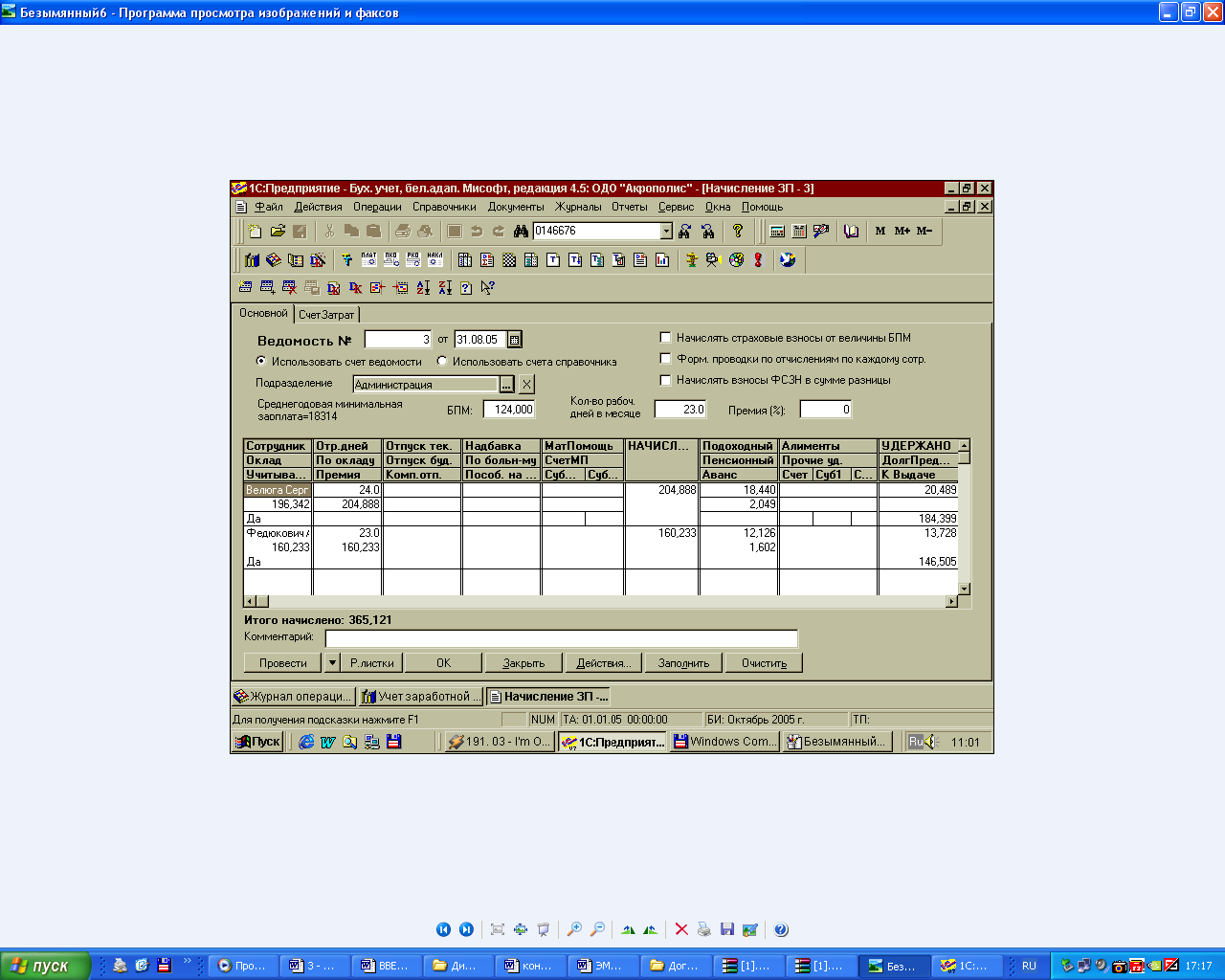Open the Операции menu
Screen dimensions: 1225x980
coord(377,207)
